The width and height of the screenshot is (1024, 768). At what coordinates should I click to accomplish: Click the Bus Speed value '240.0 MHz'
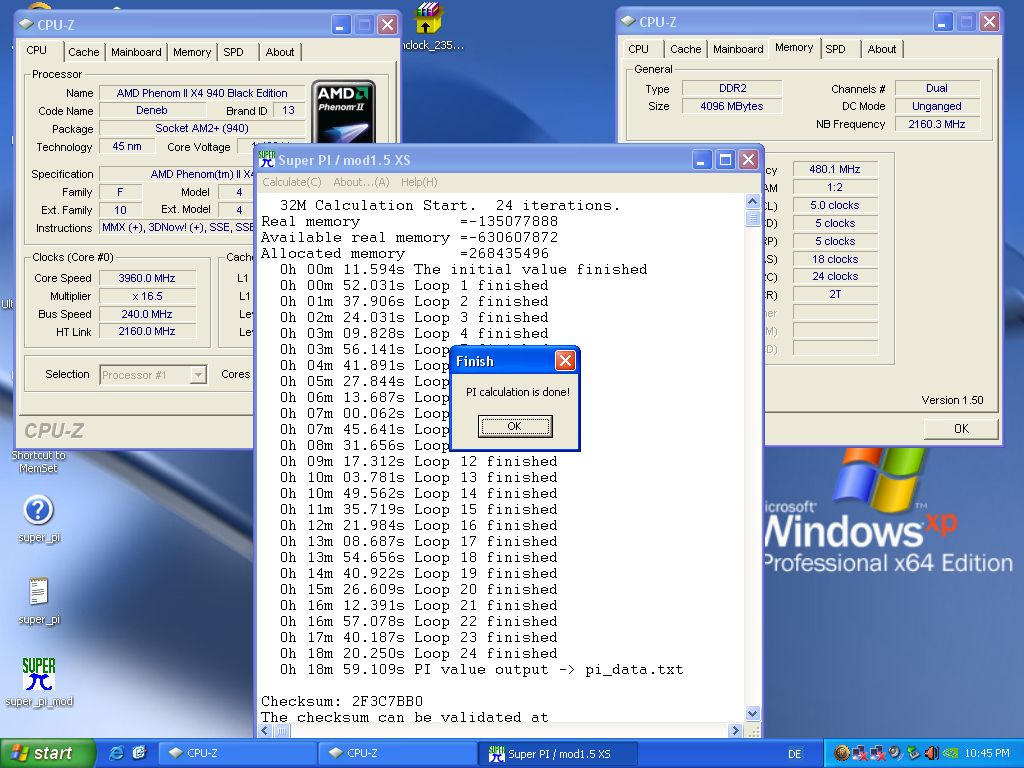pos(147,314)
